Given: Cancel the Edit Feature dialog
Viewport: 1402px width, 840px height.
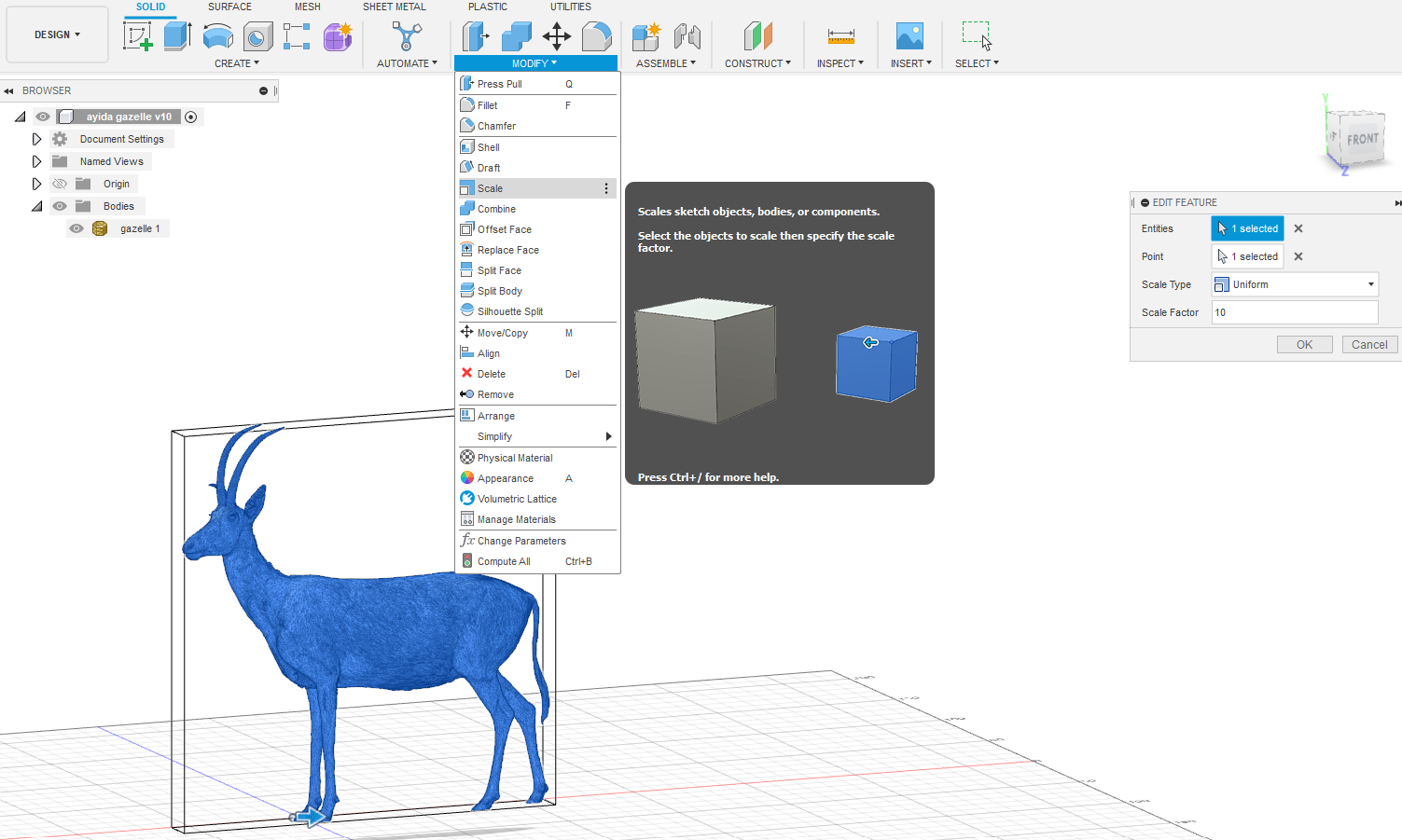Looking at the screenshot, I should click(1368, 344).
